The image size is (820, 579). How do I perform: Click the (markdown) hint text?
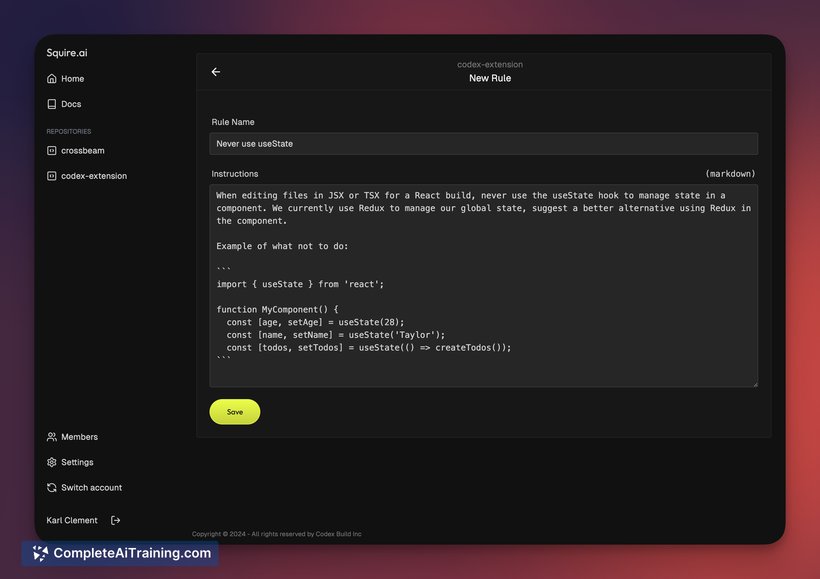coord(730,174)
